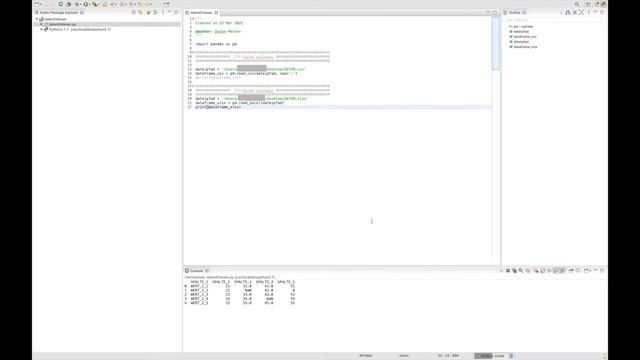
Task: Switch to PyDev perspective icon
Action: [x=603, y=4]
